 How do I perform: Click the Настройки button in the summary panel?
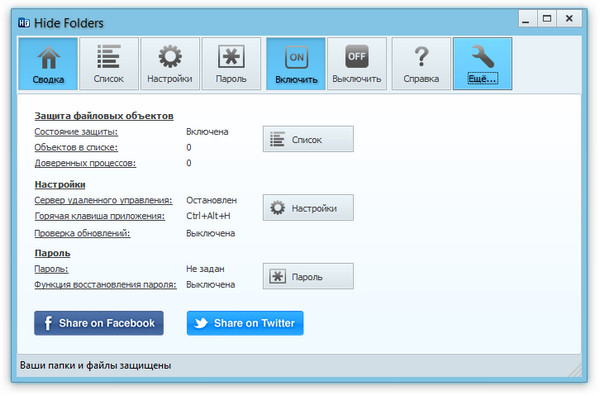pyautogui.click(x=308, y=208)
